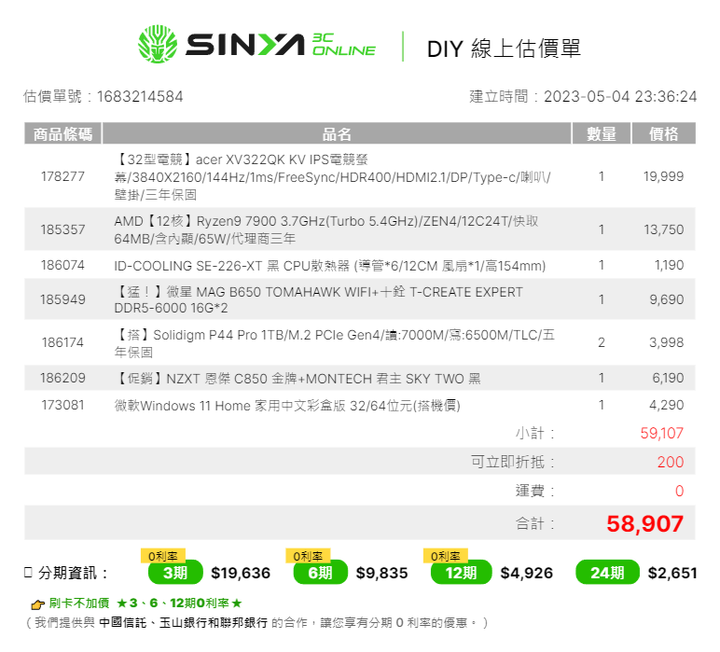The height and width of the screenshot is (652, 720).
Task: Click the acer XV322QK monitor product name
Action: [333, 177]
